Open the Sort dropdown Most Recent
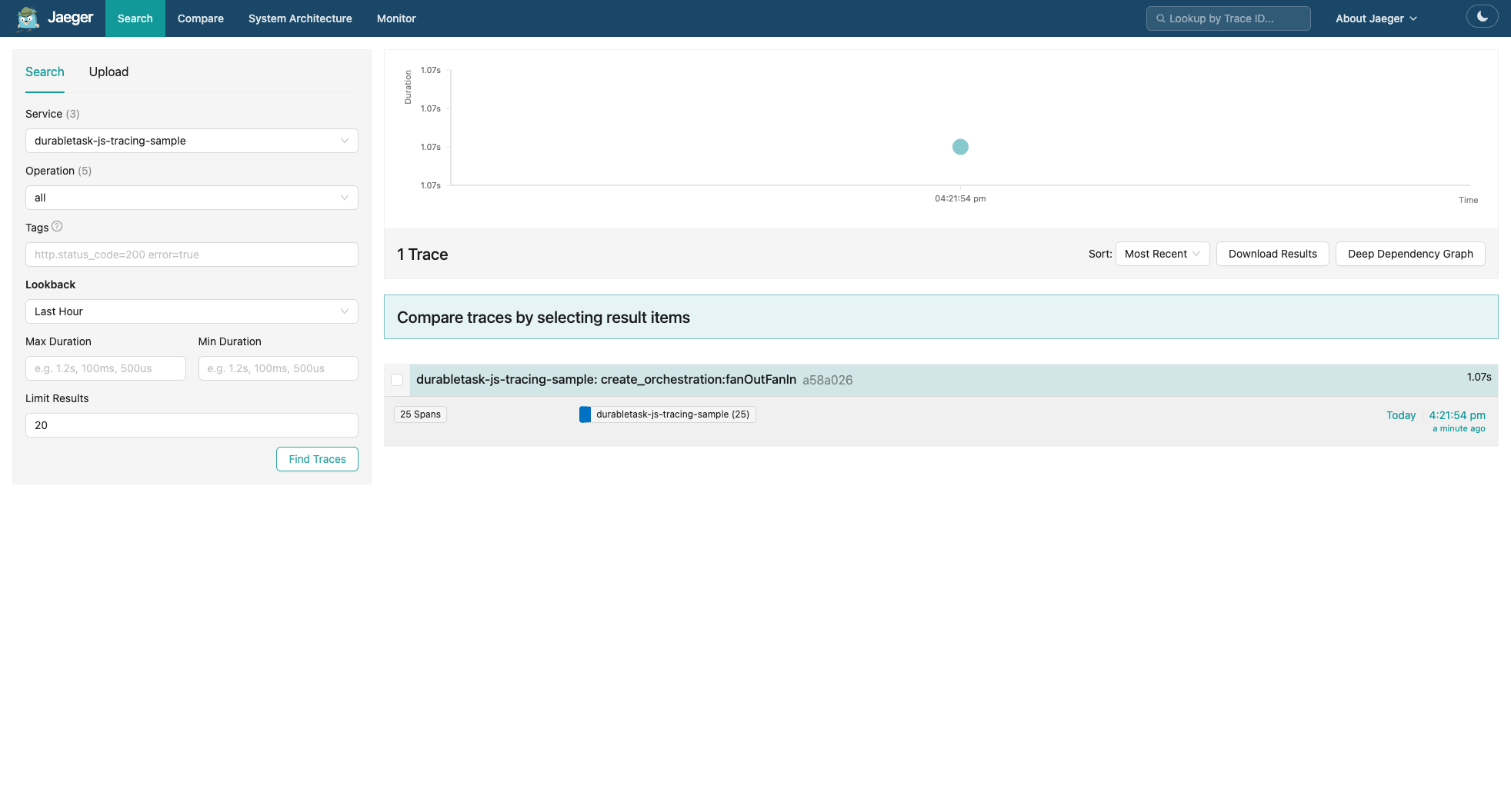Image resolution: width=1511 pixels, height=812 pixels. (1162, 254)
